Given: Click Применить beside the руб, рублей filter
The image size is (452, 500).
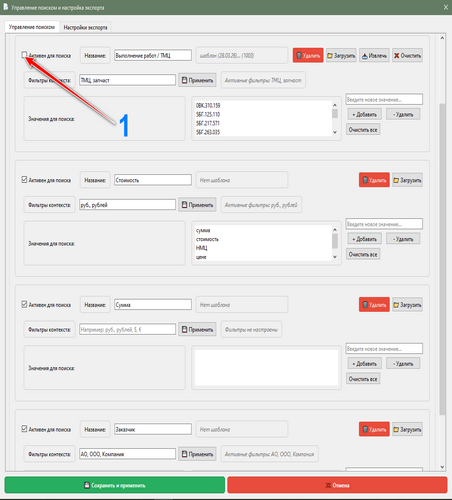Looking at the screenshot, I should (x=197, y=205).
